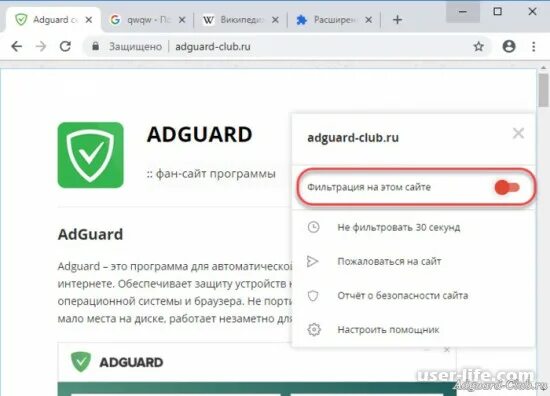The image size is (550, 396).
Task: Open the Chrome three-dot menu
Action: coord(534,46)
